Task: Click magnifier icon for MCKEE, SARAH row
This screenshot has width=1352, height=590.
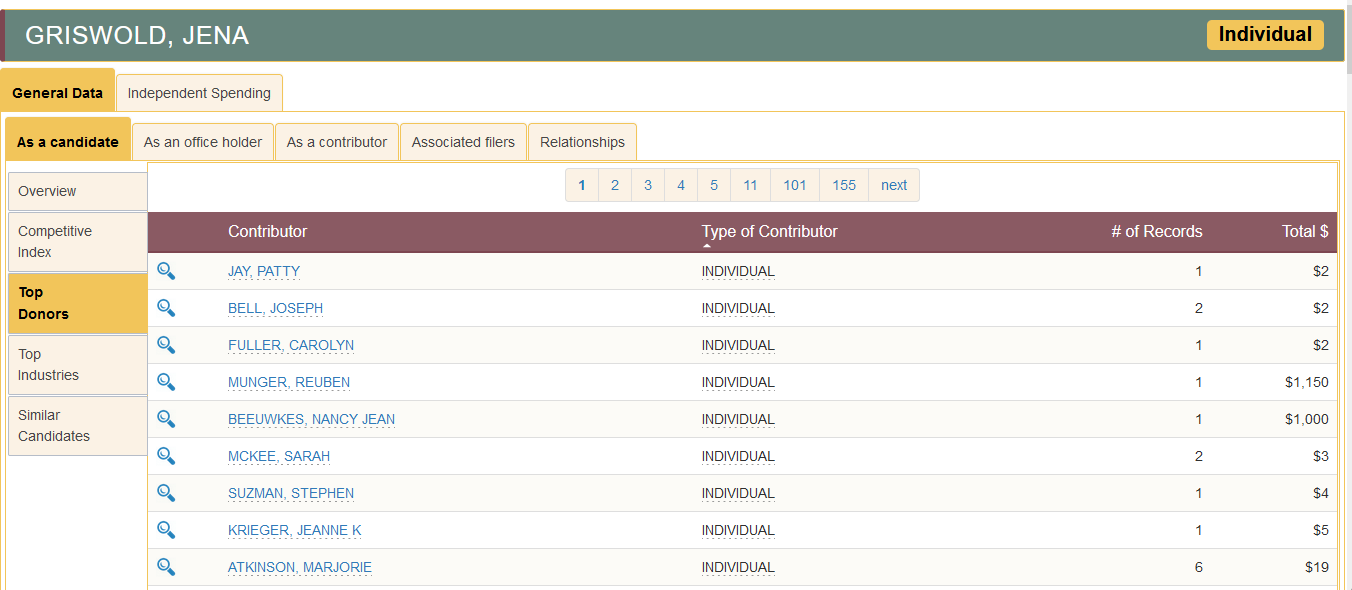Action: [166, 456]
